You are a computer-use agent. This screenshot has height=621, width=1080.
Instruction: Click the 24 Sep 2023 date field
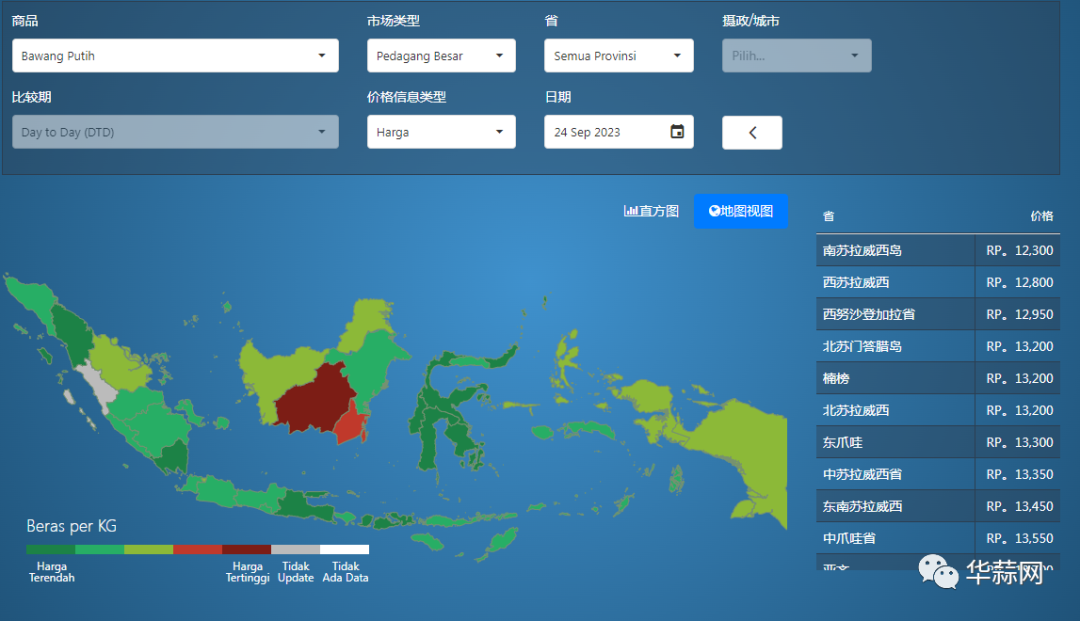pos(619,131)
